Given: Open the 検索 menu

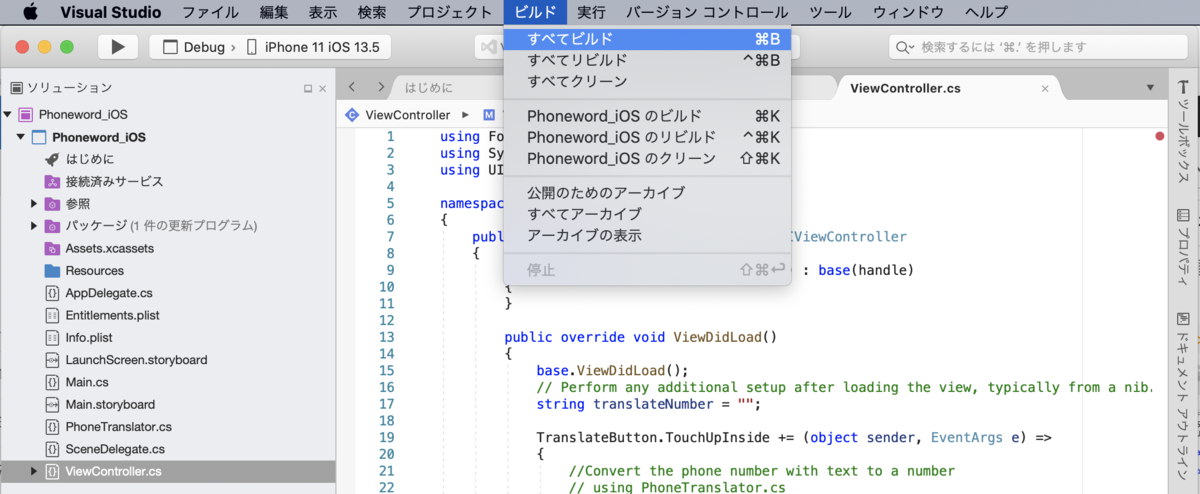Looking at the screenshot, I should click(372, 12).
